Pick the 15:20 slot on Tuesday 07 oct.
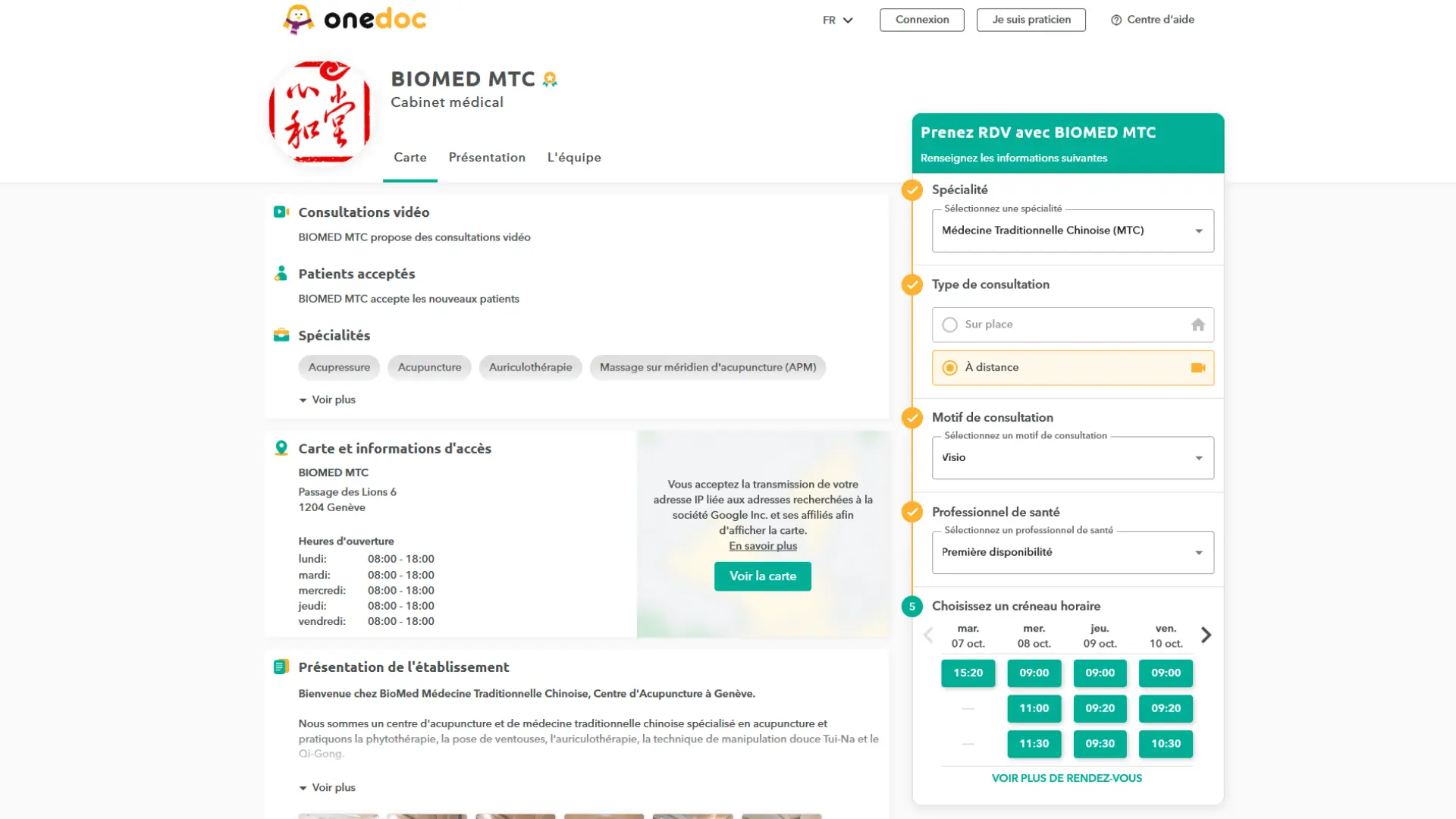This screenshot has height=819, width=1456. point(968,673)
